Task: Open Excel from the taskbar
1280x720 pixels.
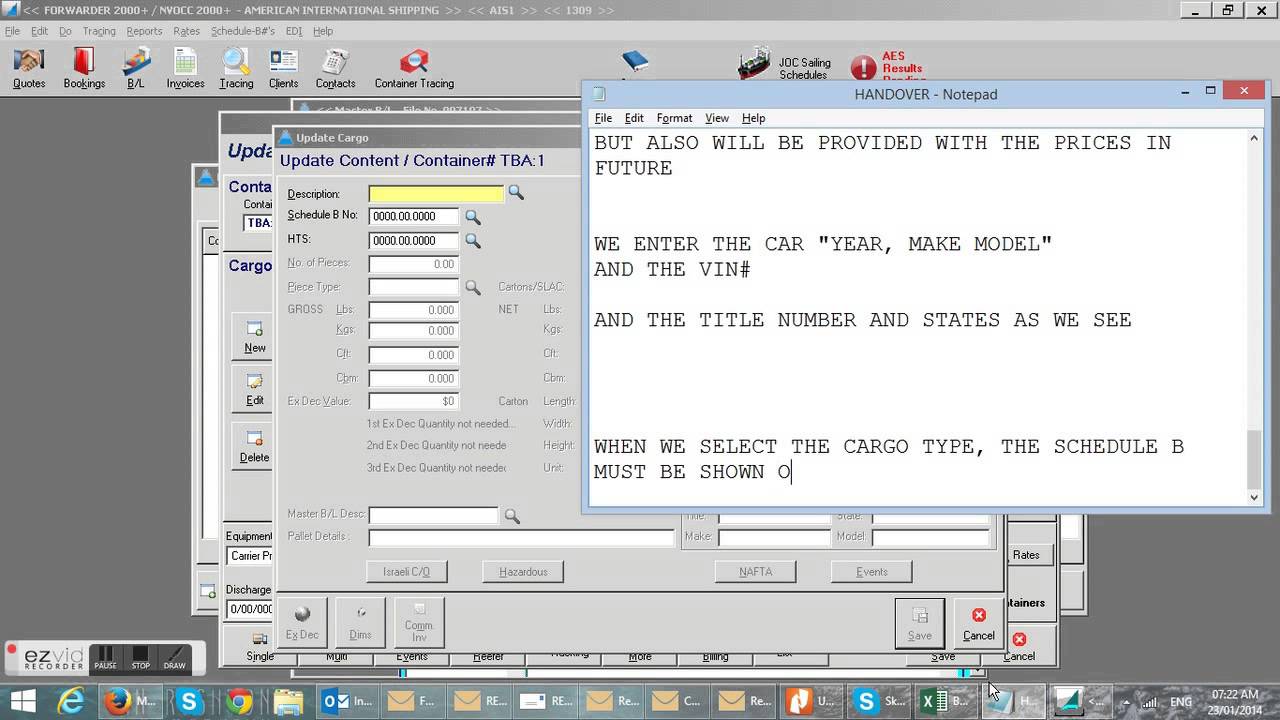Action: tap(946, 701)
